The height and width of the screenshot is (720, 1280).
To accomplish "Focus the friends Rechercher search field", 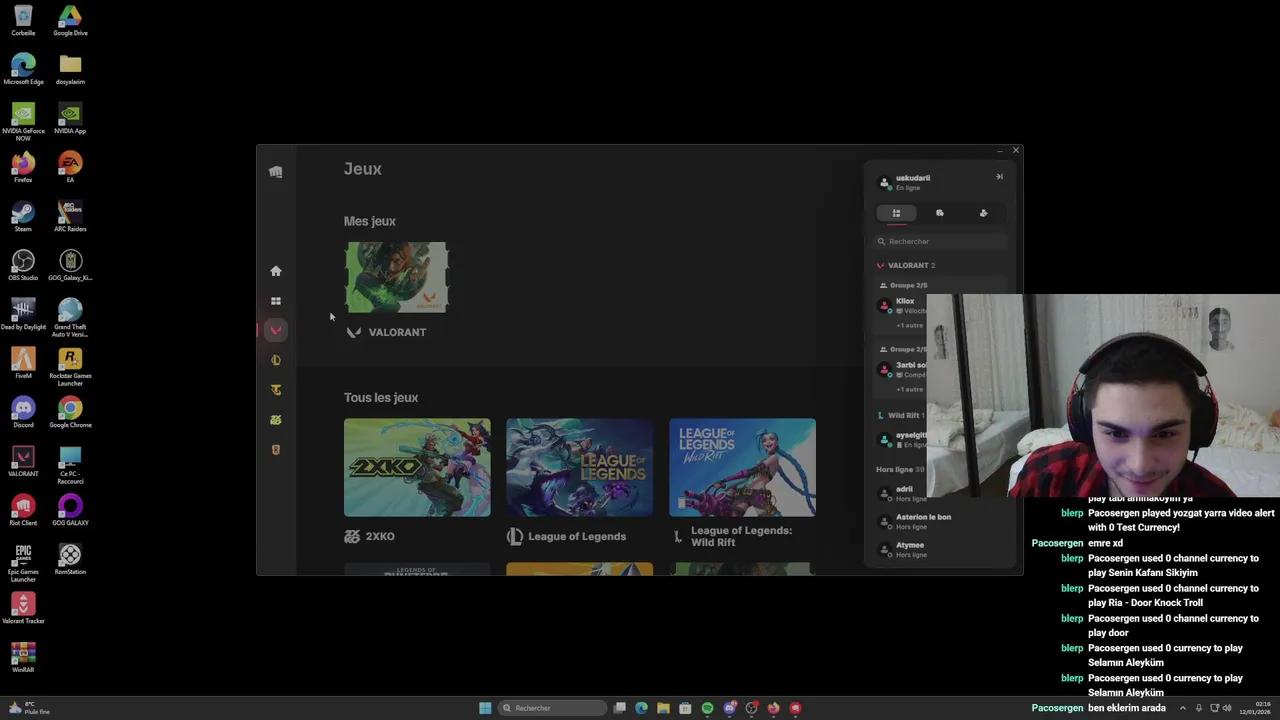I will 940,241.
